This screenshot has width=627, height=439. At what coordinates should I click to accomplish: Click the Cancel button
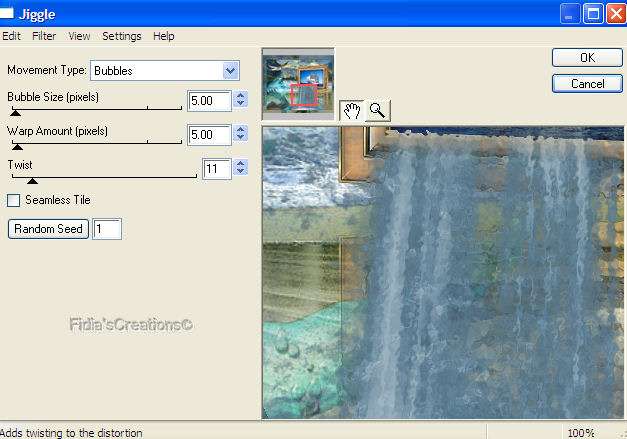pos(587,84)
